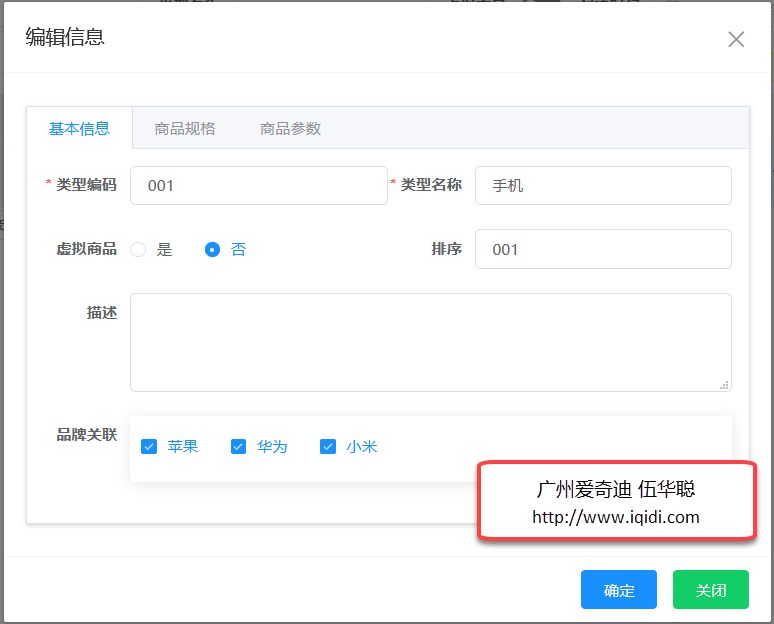The width and height of the screenshot is (774, 624).
Task: Click the green 关闭 button
Action: (x=710, y=590)
